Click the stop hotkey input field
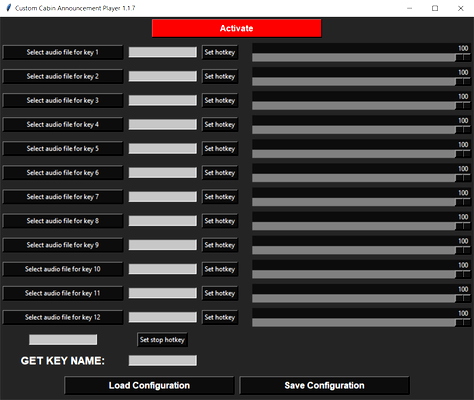Viewport: 474px width, 400px height. (x=63, y=340)
